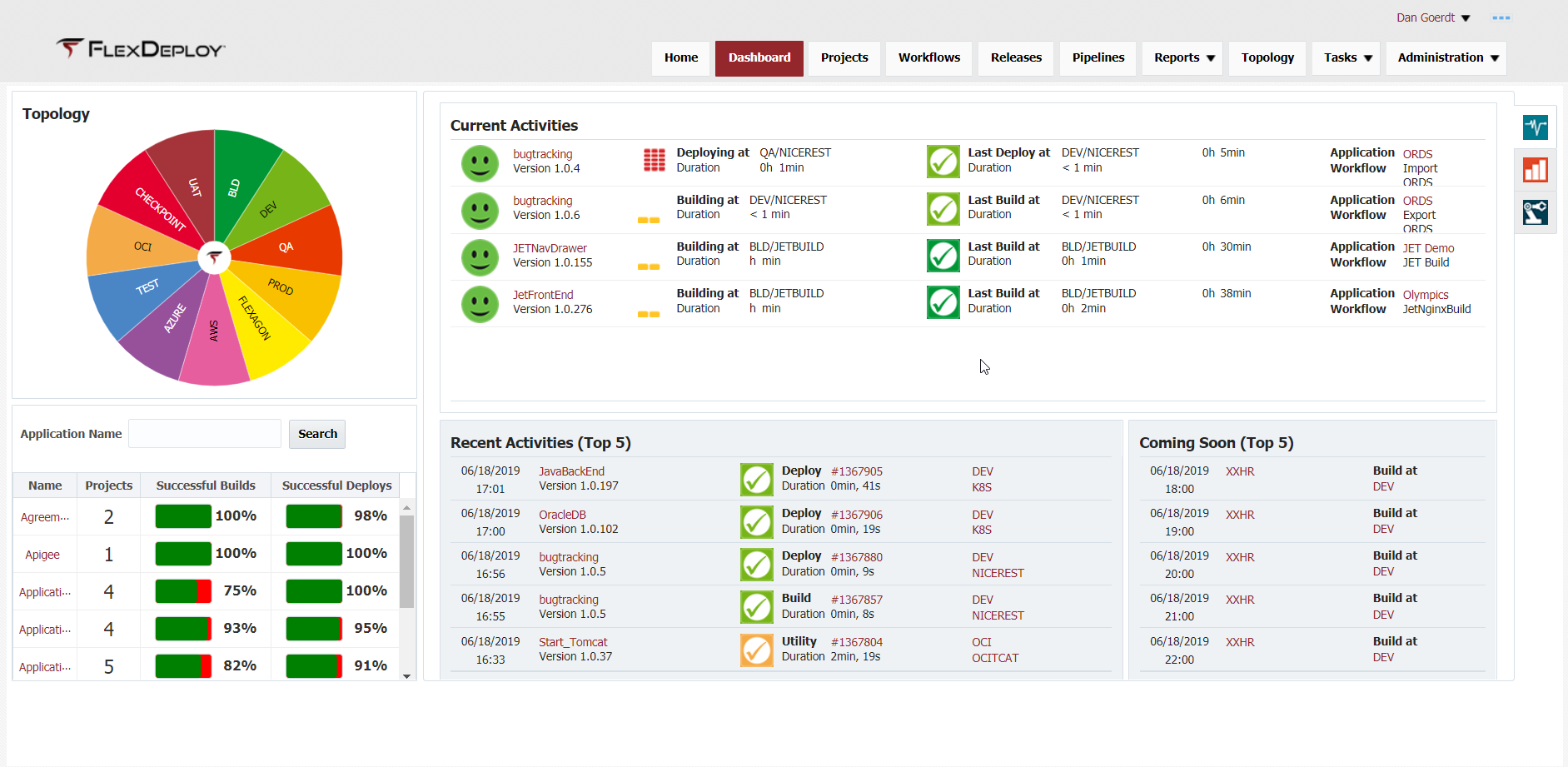The width and height of the screenshot is (1568, 767).
Task: Click the applications table scrollbar up arrow
Action: [406, 506]
